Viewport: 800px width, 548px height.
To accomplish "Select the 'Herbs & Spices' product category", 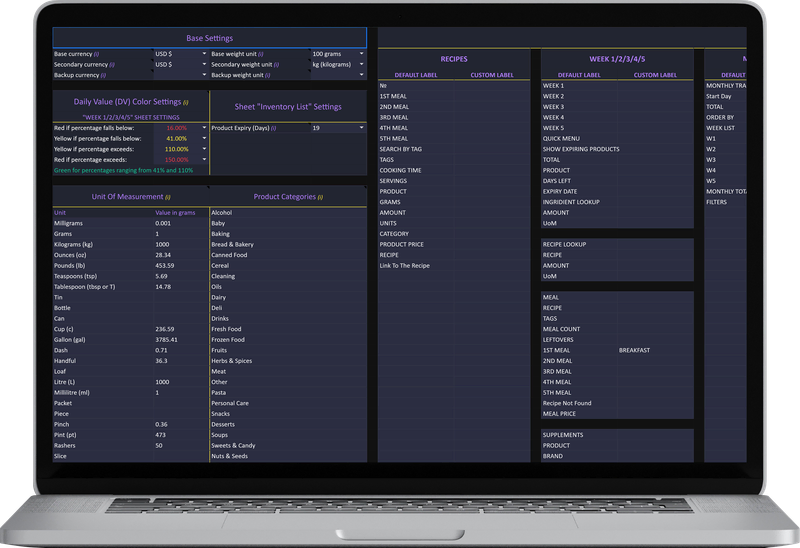I will point(232,361).
